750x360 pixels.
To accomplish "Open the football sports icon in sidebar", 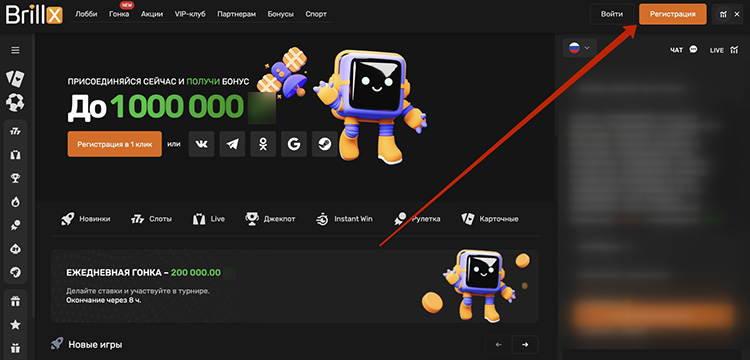I will pos(15,102).
